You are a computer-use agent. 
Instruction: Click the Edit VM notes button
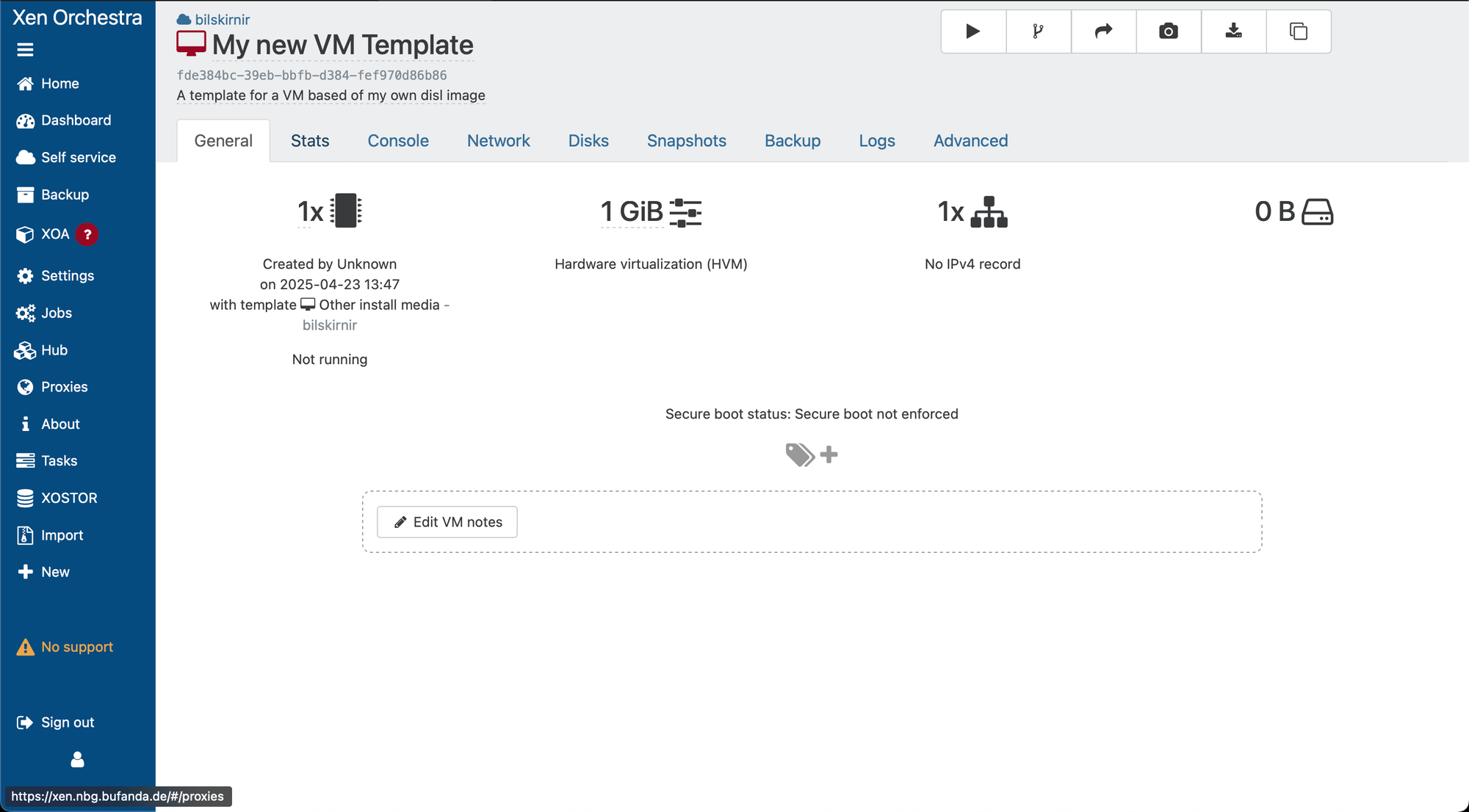point(447,522)
